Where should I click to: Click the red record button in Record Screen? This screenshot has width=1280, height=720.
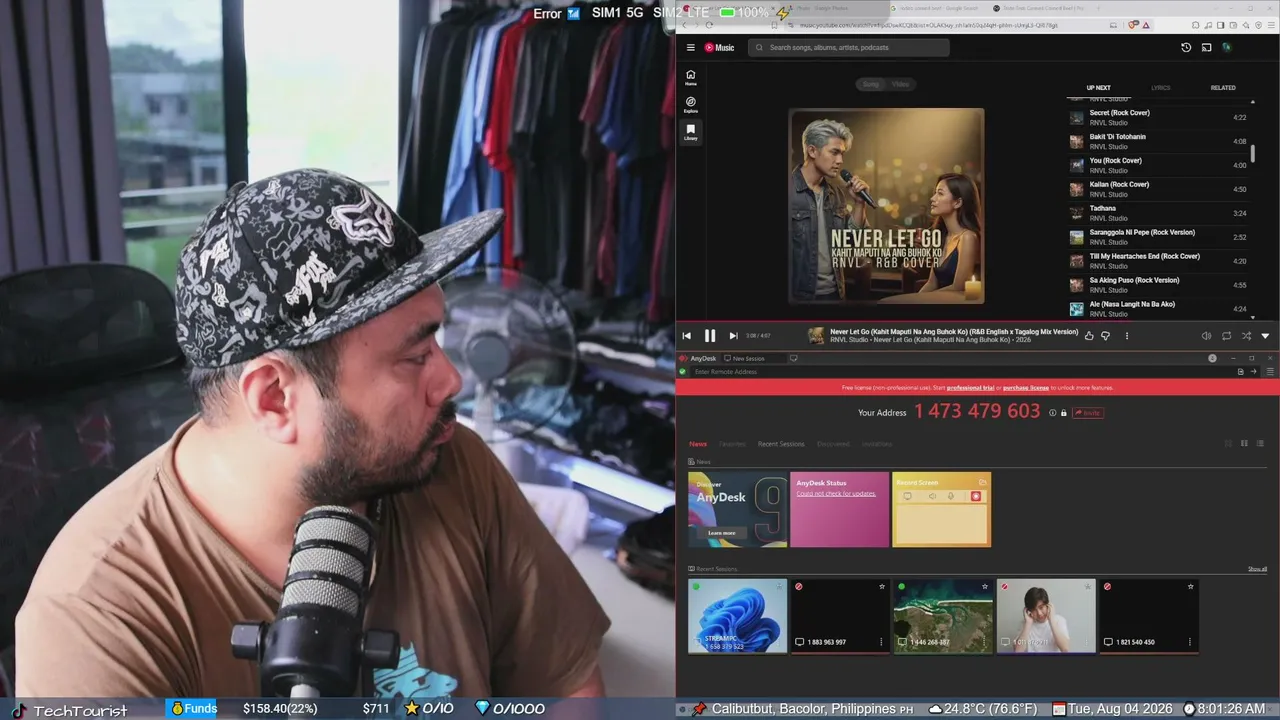point(976,496)
